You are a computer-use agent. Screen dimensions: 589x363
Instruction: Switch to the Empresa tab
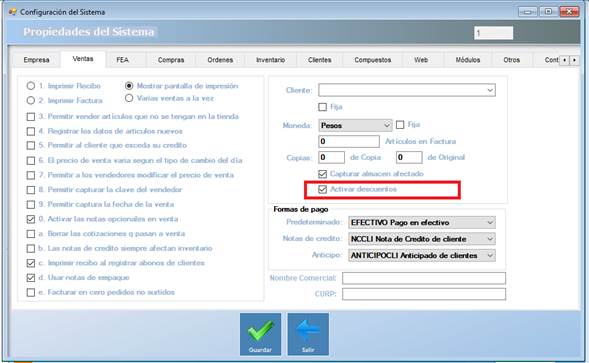pos(36,60)
